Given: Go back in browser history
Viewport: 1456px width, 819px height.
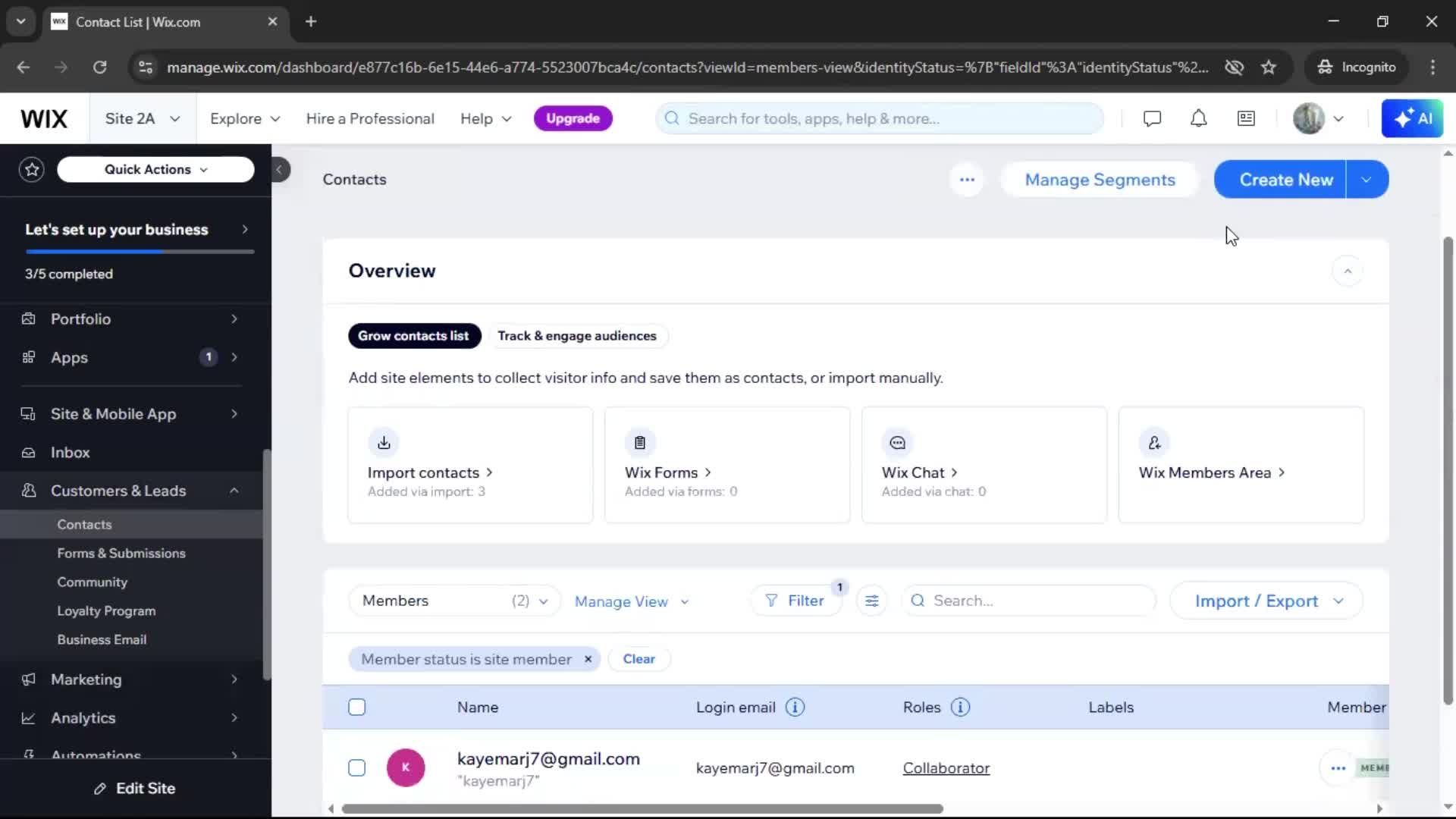Looking at the screenshot, I should [24, 67].
